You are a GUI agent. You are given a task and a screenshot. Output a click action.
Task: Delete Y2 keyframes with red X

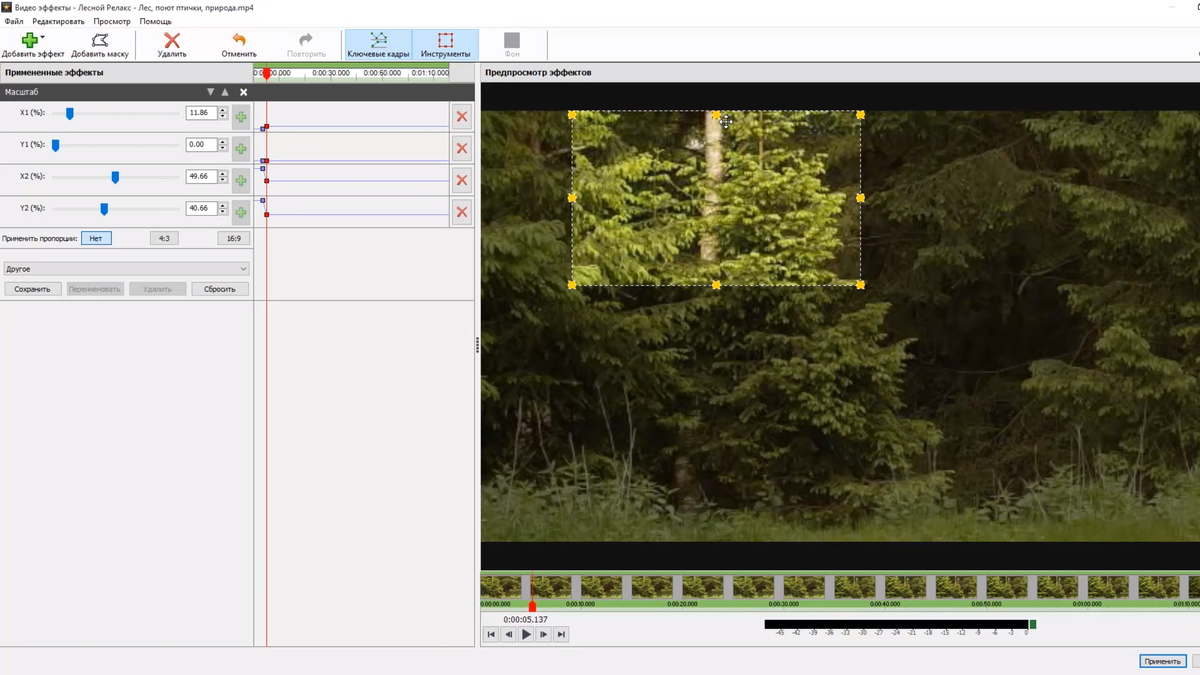[x=461, y=212]
